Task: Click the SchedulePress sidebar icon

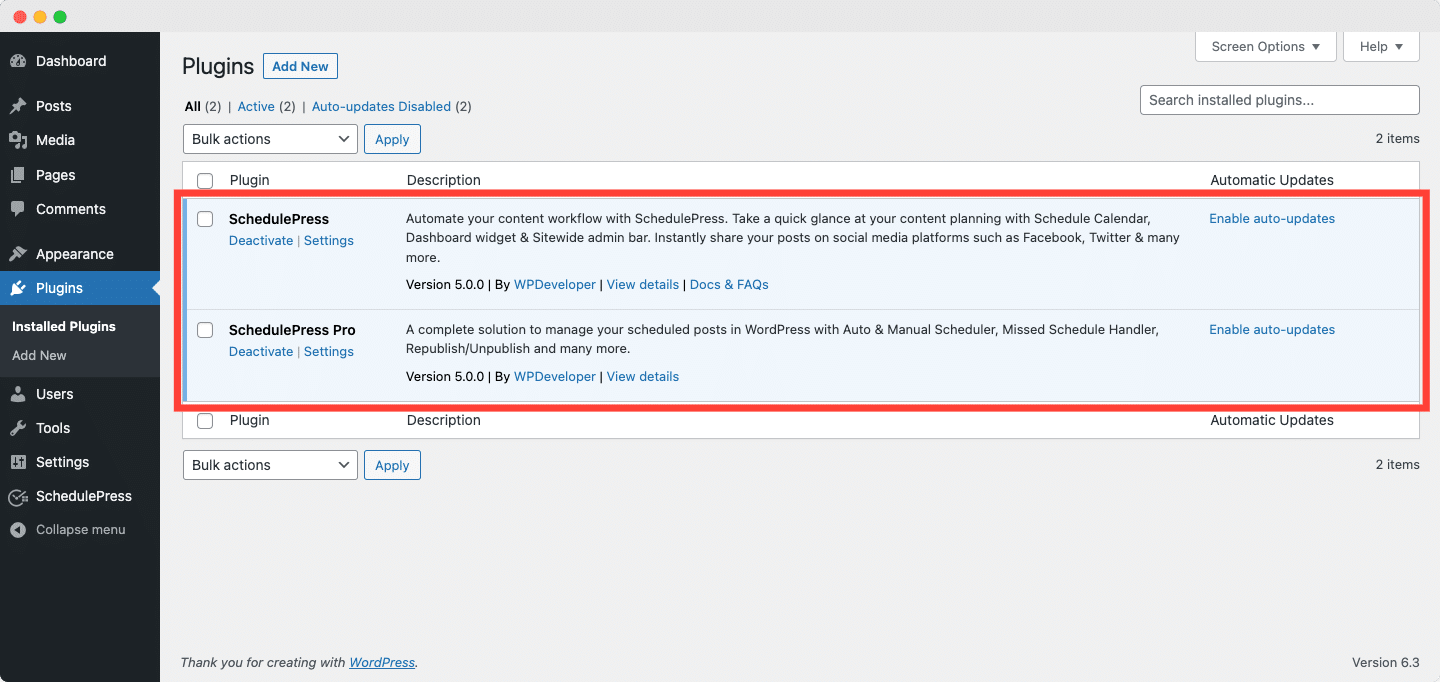Action: tap(18, 496)
